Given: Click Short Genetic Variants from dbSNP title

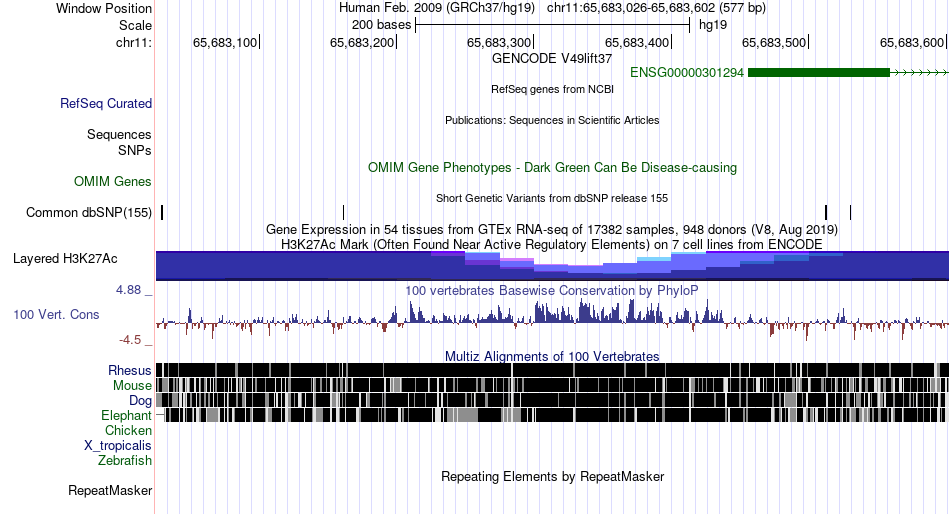Looking at the screenshot, I should point(552,198).
